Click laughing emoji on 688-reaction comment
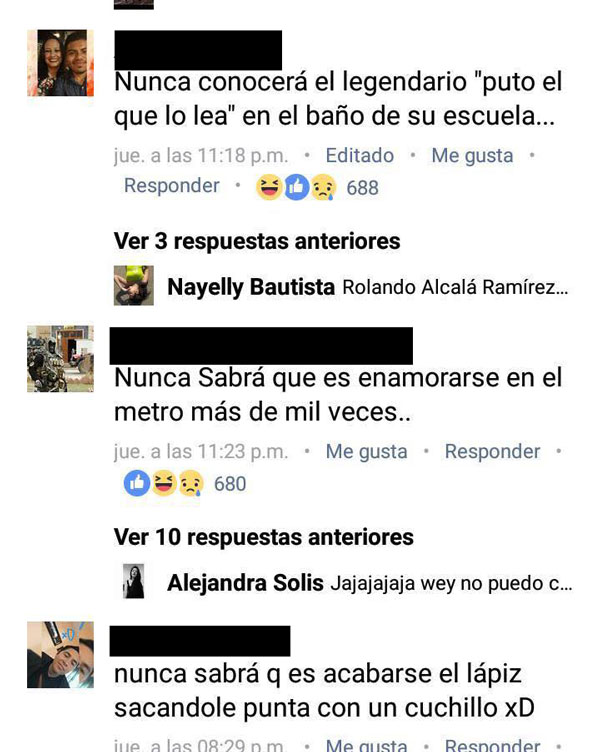The height and width of the screenshot is (752, 600). coord(269,187)
